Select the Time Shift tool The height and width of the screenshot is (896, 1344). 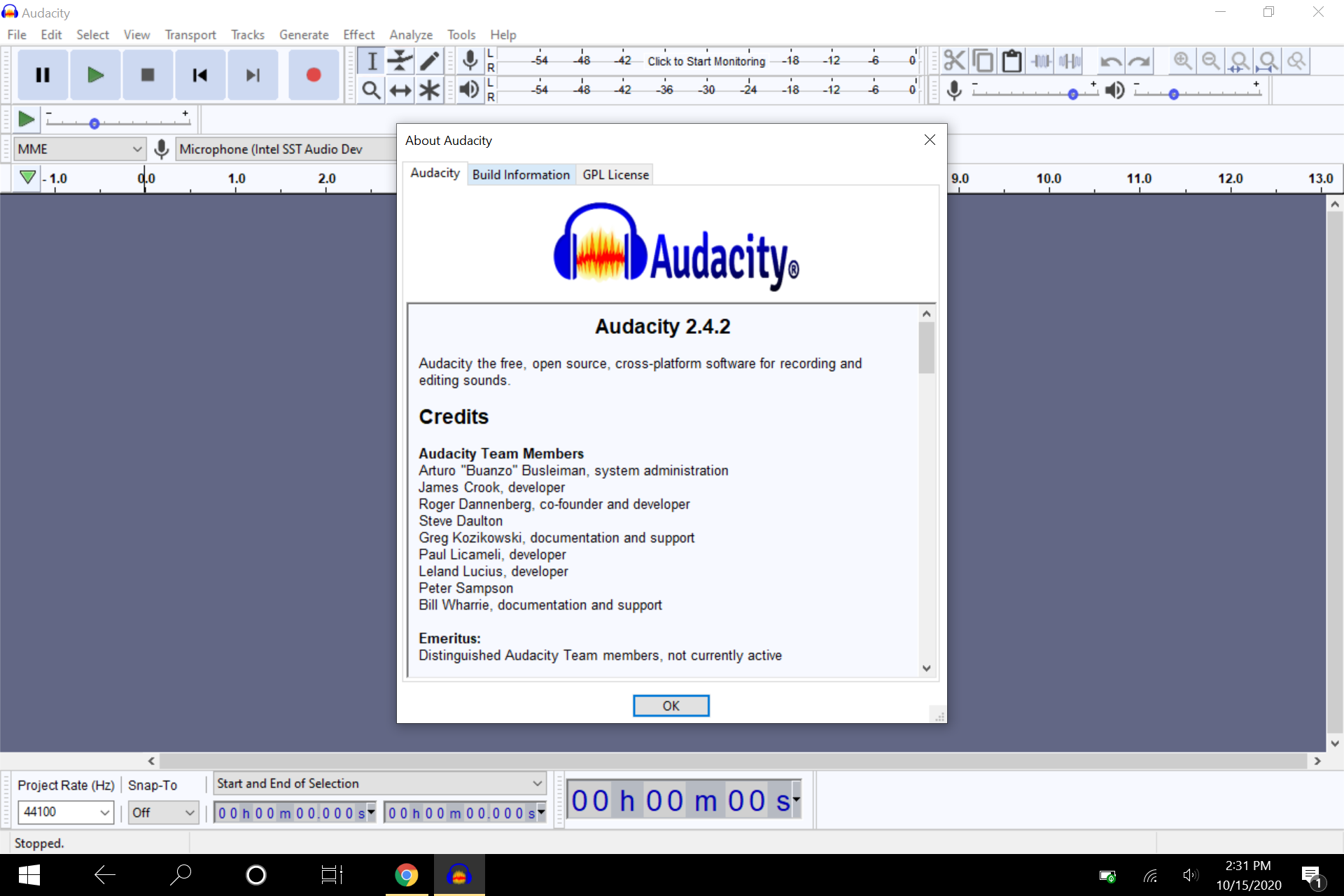point(400,90)
